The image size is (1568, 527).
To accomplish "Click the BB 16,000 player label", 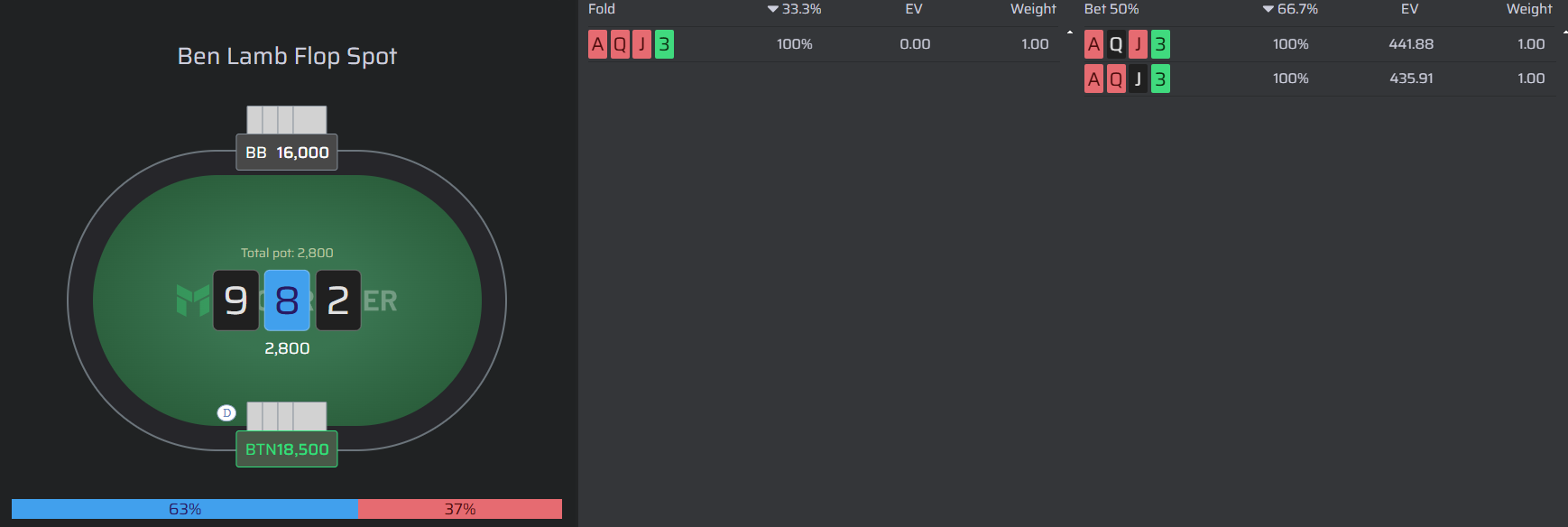I will click(287, 153).
